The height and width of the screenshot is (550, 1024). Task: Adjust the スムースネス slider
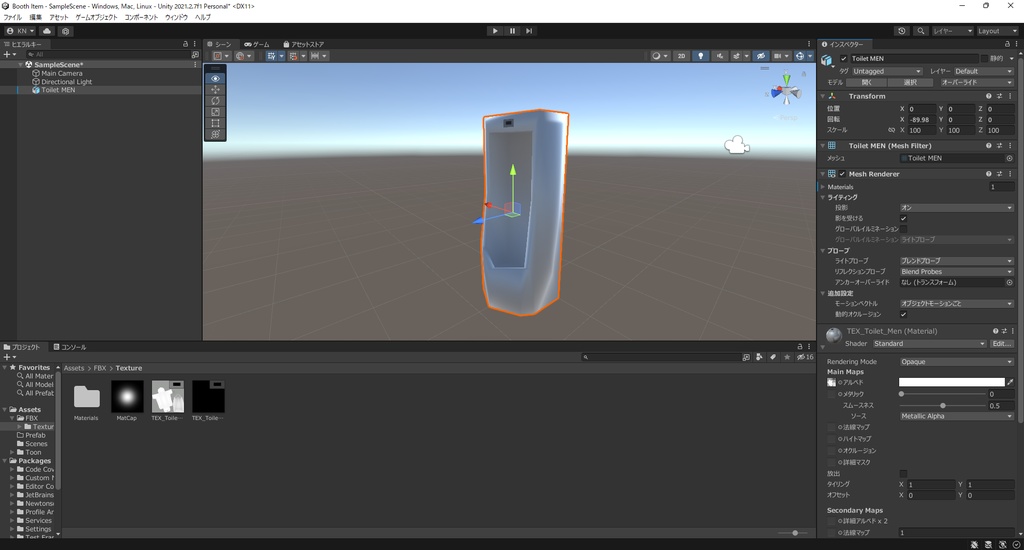942,406
